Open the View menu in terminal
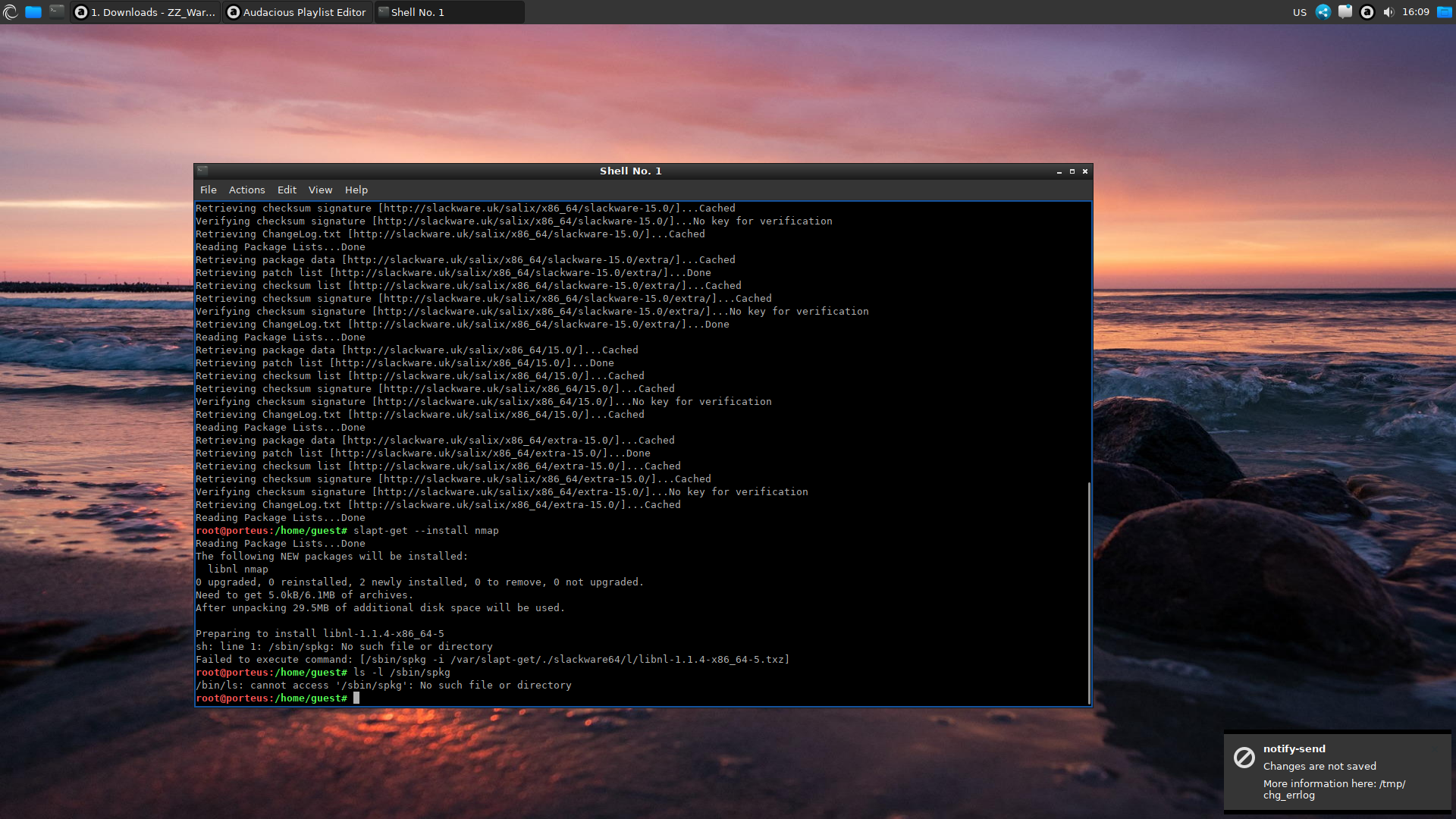Image resolution: width=1456 pixels, height=819 pixels. (x=320, y=190)
